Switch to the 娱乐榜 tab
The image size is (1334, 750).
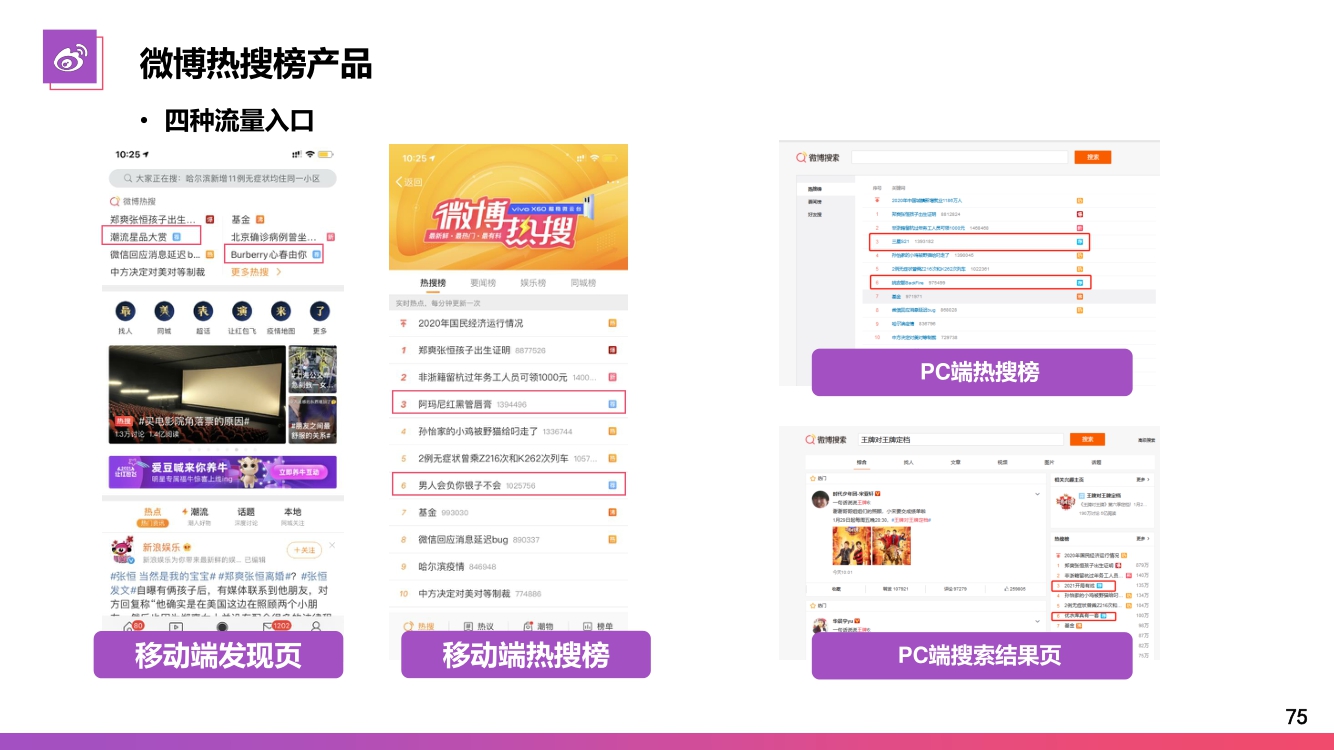pyautogui.click(x=534, y=283)
